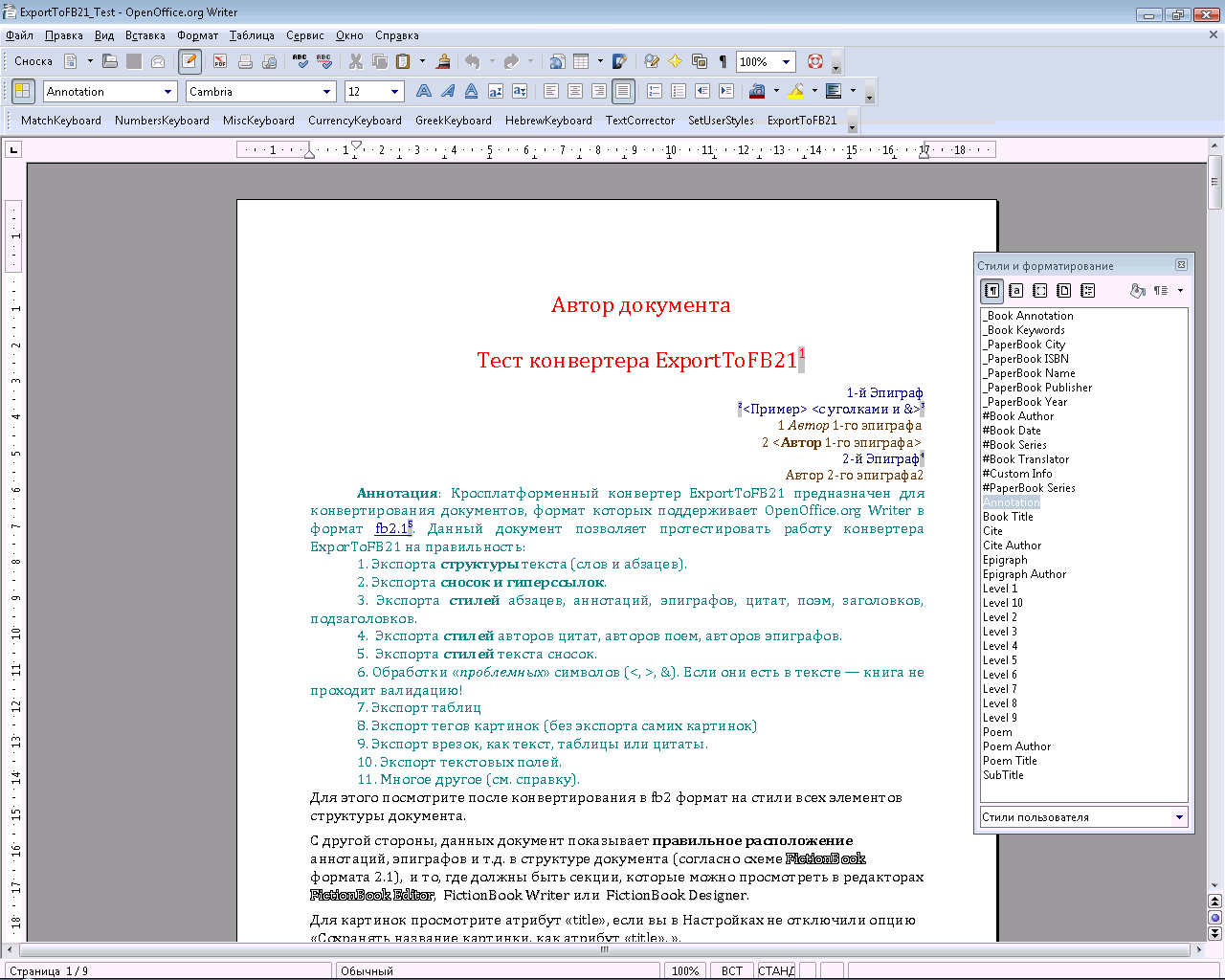The width and height of the screenshot is (1225, 980).
Task: Open the Правка menu
Action: 64,35
